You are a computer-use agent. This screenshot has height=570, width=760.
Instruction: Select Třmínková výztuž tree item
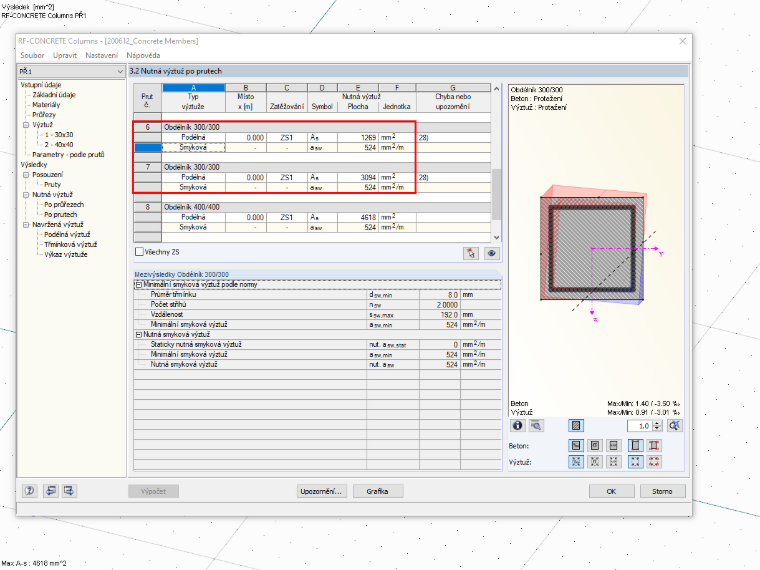(70, 244)
